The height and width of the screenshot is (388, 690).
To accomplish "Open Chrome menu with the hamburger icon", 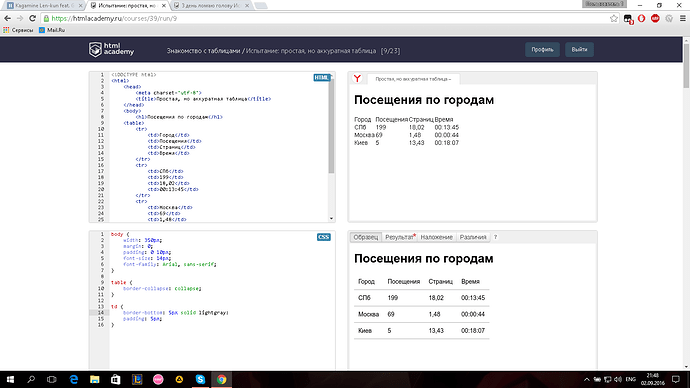I will 683,18.
